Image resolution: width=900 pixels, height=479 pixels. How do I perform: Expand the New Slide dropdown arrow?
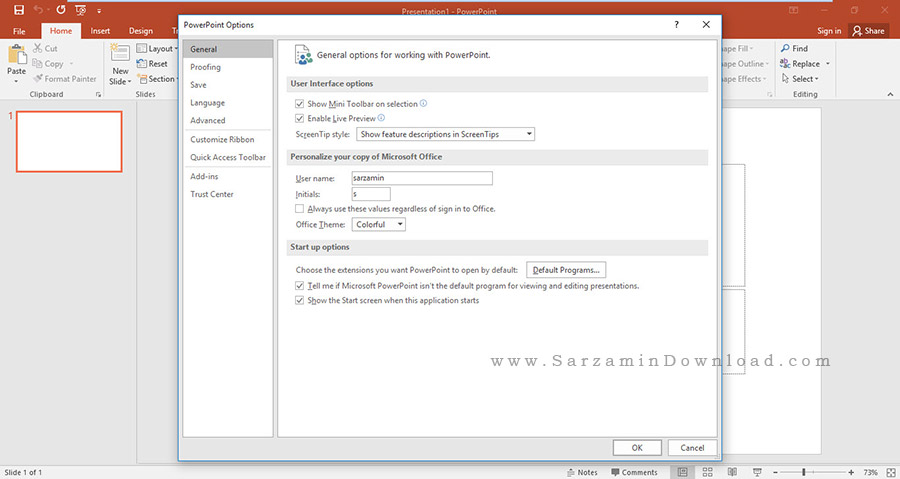coord(130,81)
